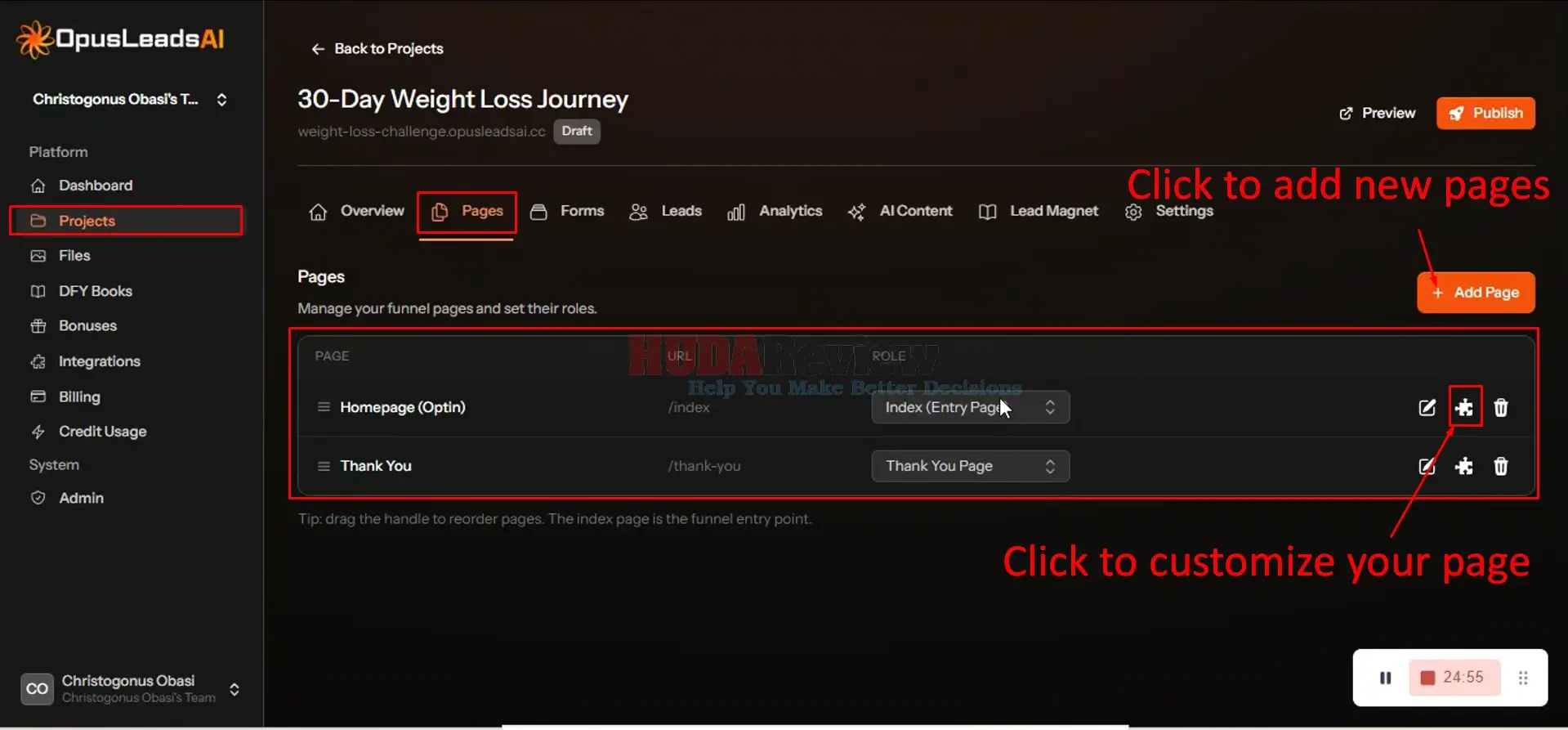Edit the Thank You page
This screenshot has height=730, width=1568.
tap(1427, 467)
